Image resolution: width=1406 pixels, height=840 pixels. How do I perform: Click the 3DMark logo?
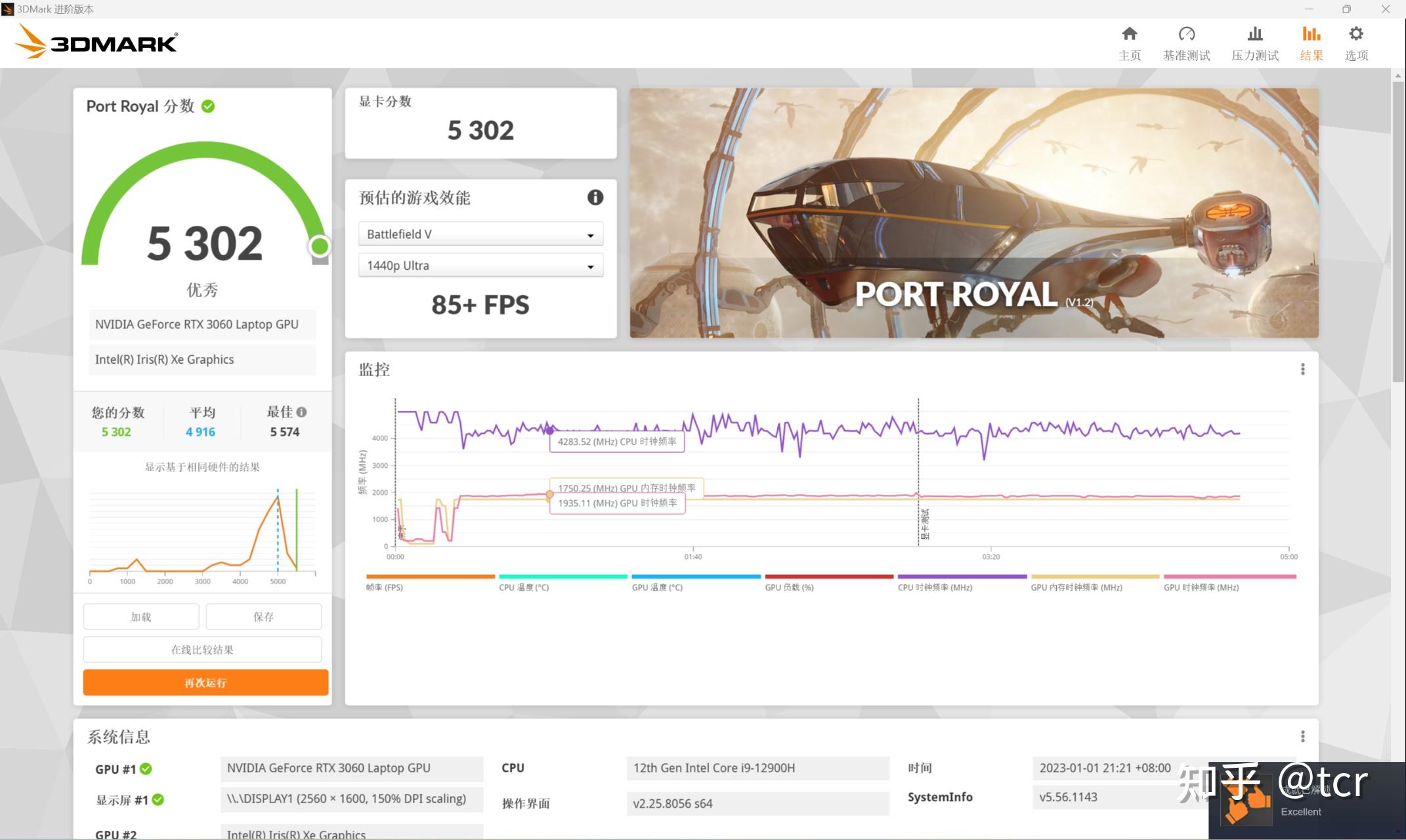[96, 41]
